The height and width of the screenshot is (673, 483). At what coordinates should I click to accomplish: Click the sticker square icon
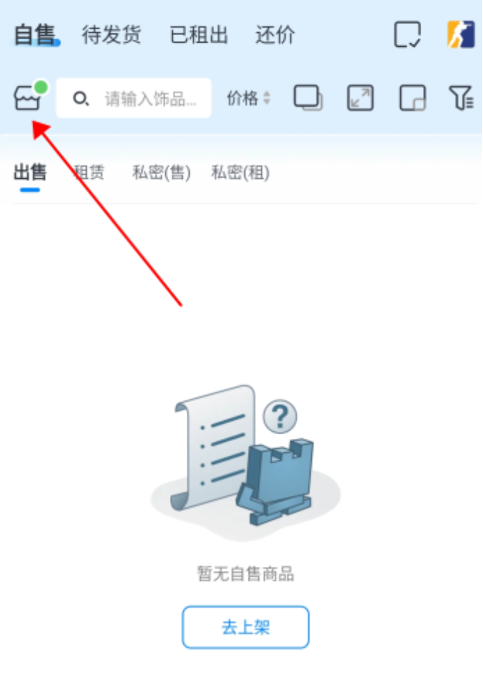[413, 98]
